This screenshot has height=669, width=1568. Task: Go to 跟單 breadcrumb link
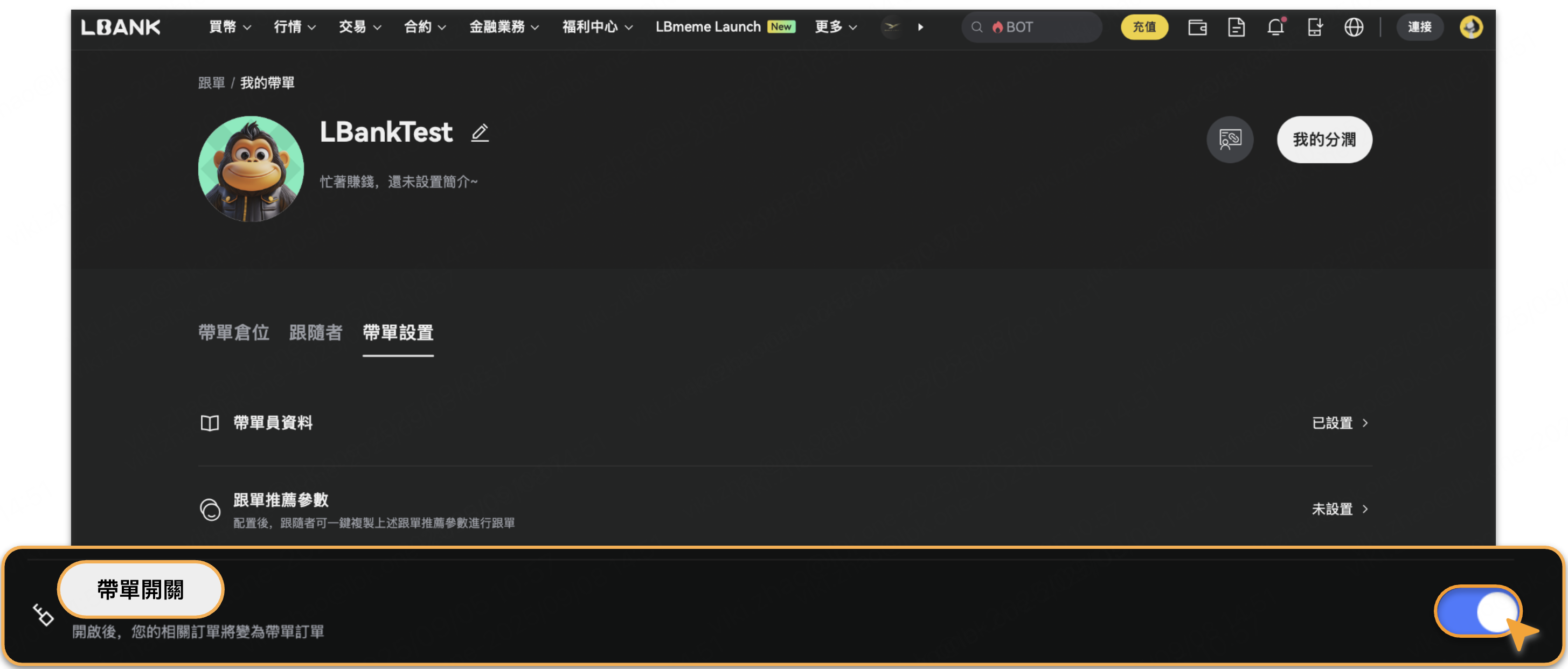[211, 83]
